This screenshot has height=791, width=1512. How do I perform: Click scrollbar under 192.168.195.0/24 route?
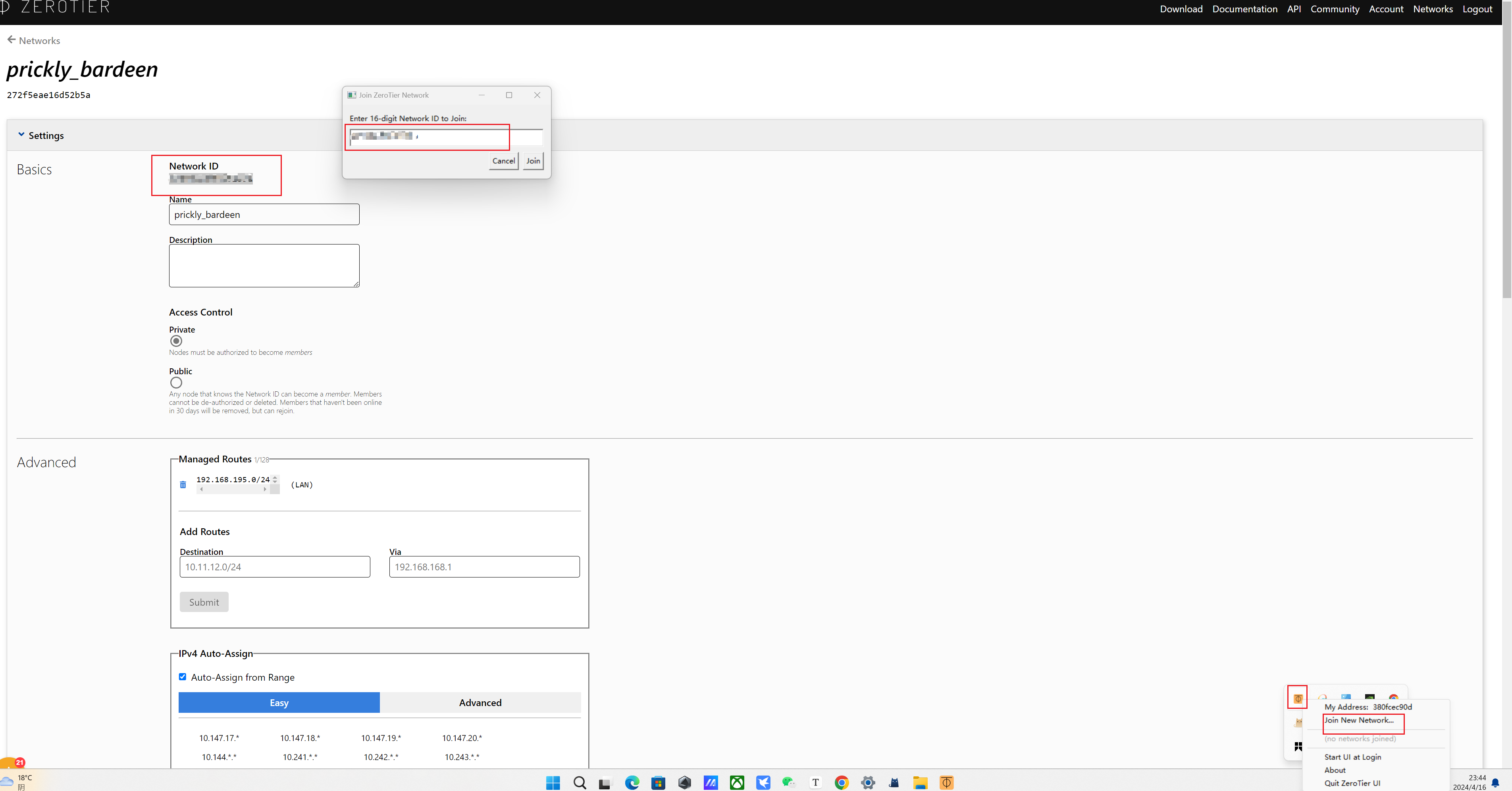point(233,489)
